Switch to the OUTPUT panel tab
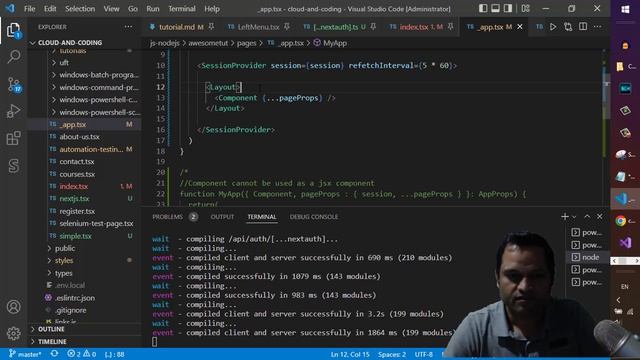This screenshot has height=360, width=640. coord(222,217)
